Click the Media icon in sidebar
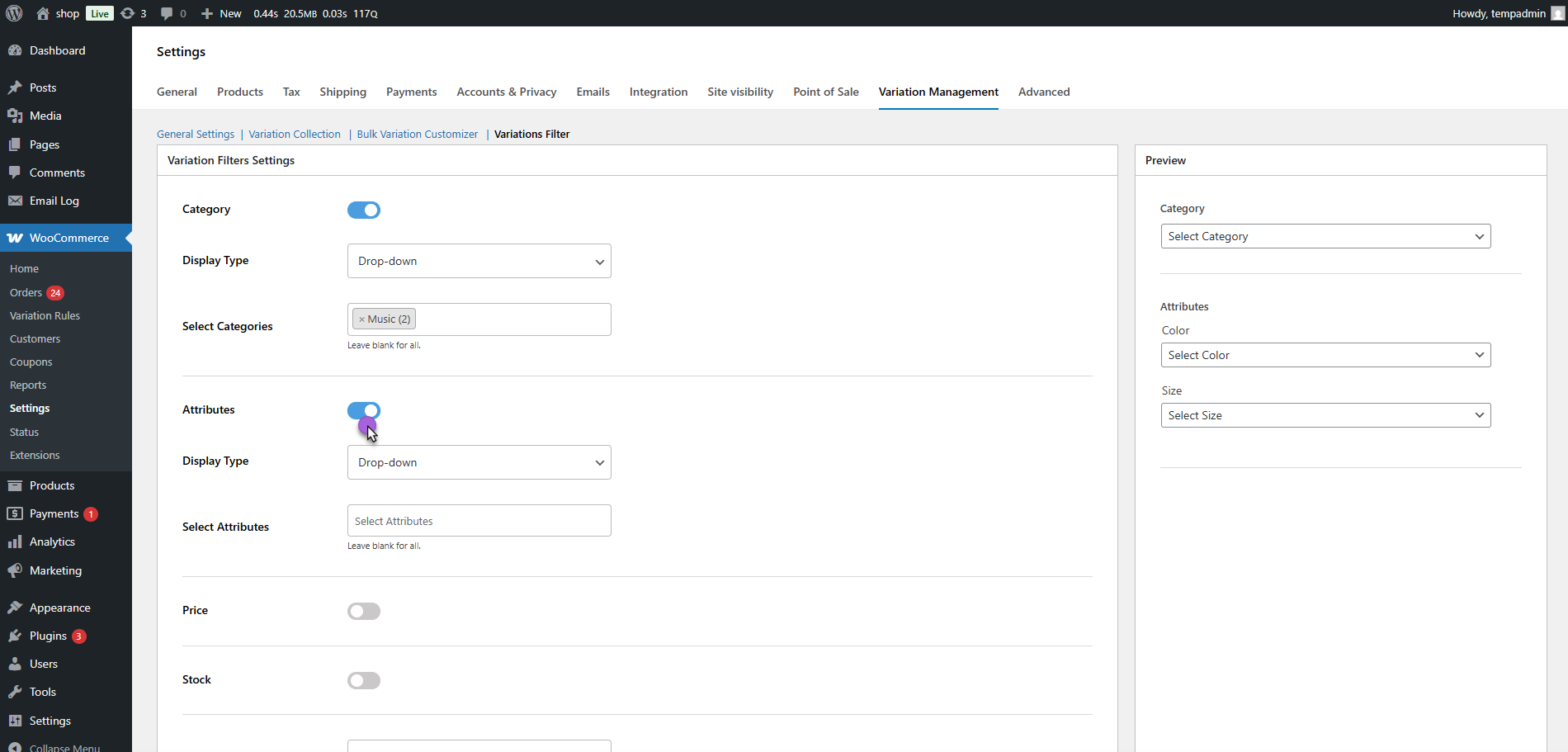Image resolution: width=1568 pixels, height=752 pixels. (x=15, y=116)
